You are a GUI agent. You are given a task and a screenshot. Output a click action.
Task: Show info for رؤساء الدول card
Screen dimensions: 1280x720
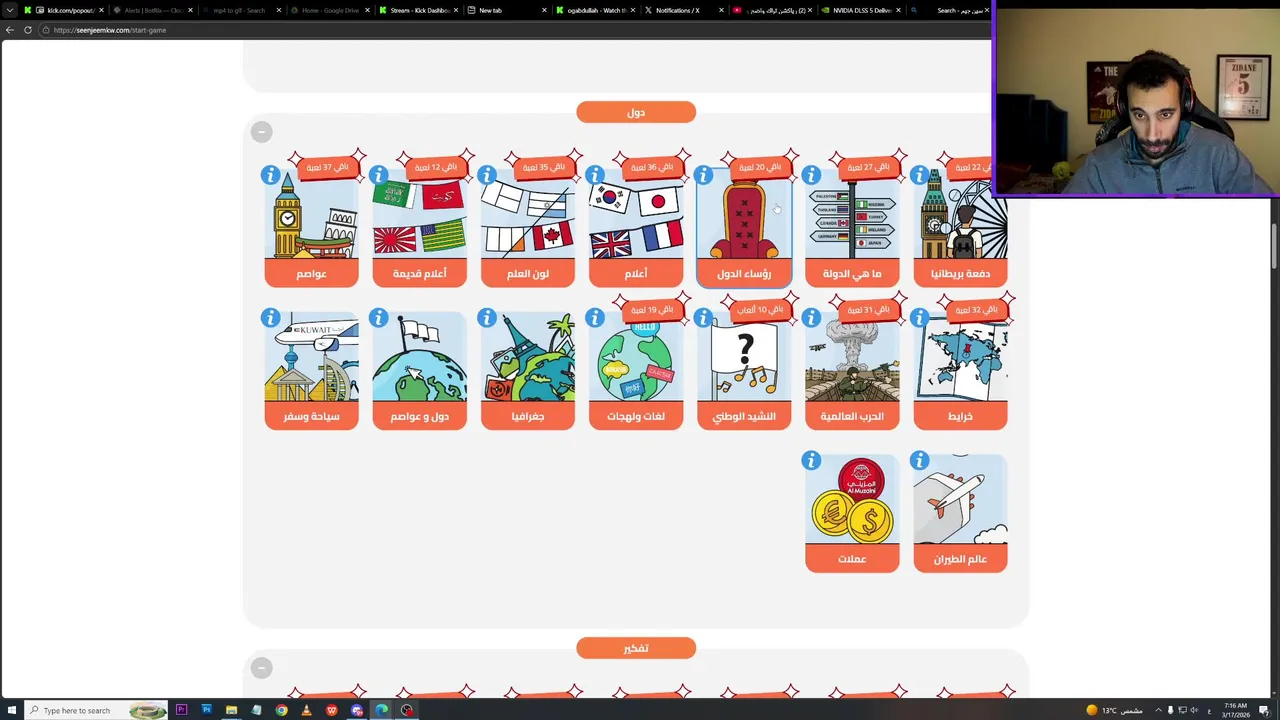[703, 176]
